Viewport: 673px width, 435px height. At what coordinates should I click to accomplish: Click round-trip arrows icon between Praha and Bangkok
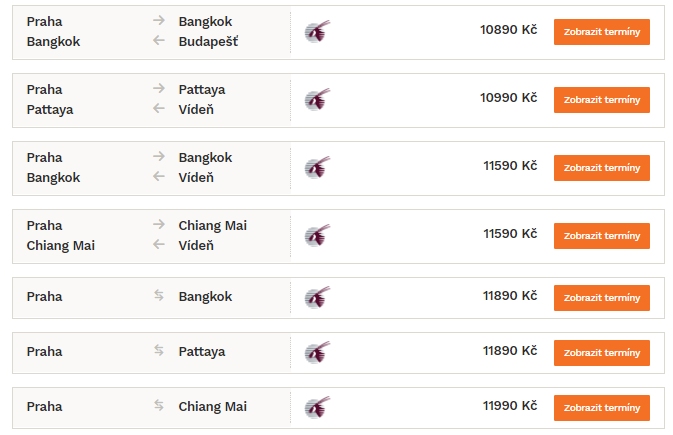[159, 295]
